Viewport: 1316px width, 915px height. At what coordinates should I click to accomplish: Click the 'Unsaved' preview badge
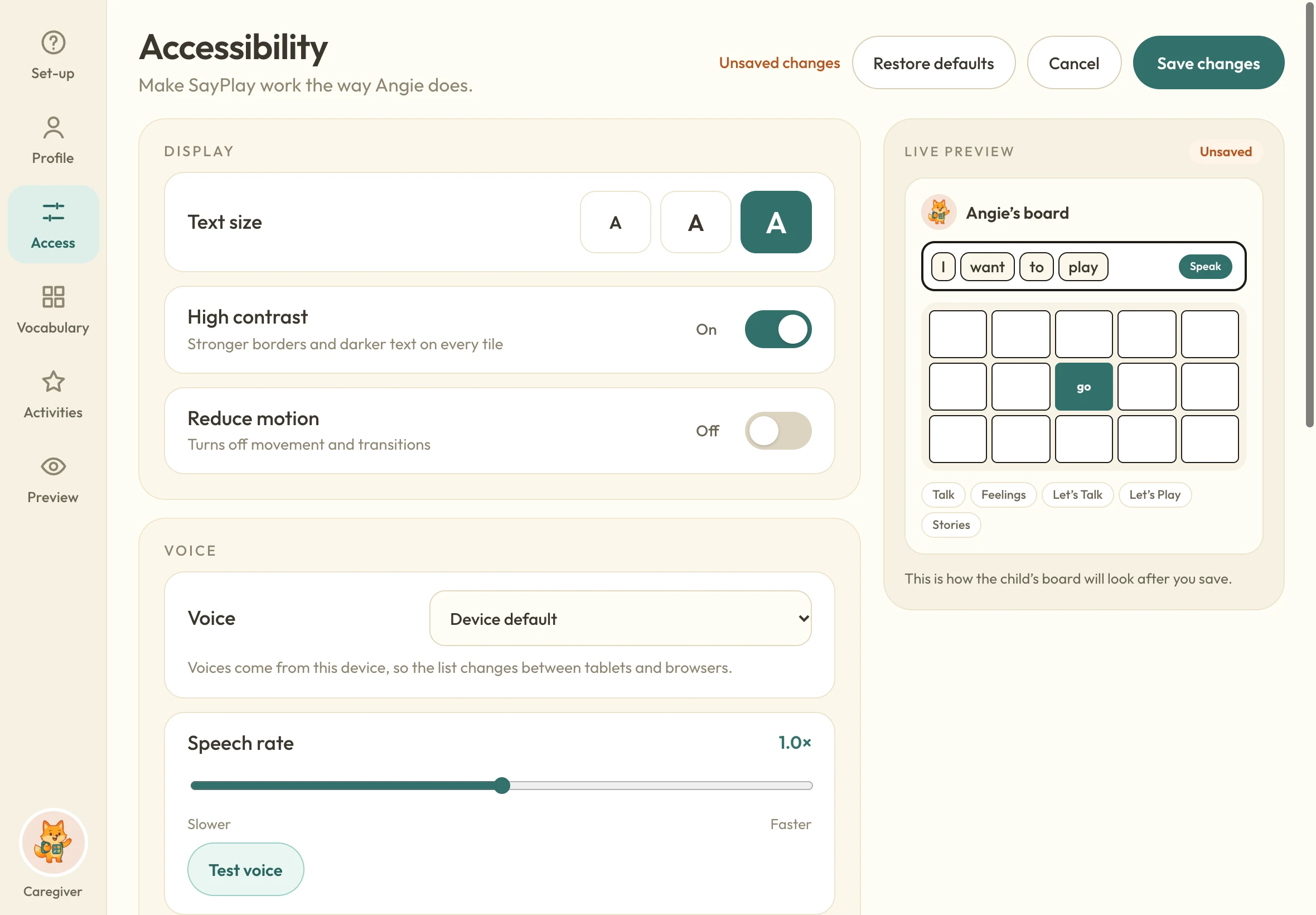pos(1226,152)
